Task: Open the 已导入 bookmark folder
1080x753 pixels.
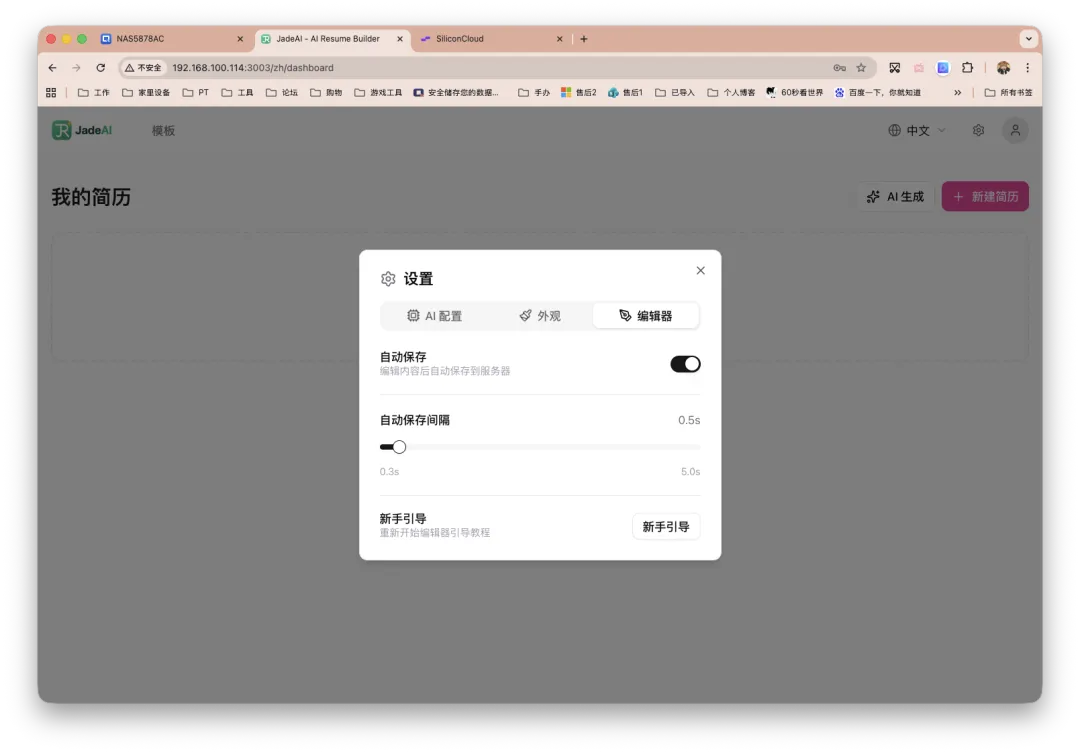Action: coord(675,92)
